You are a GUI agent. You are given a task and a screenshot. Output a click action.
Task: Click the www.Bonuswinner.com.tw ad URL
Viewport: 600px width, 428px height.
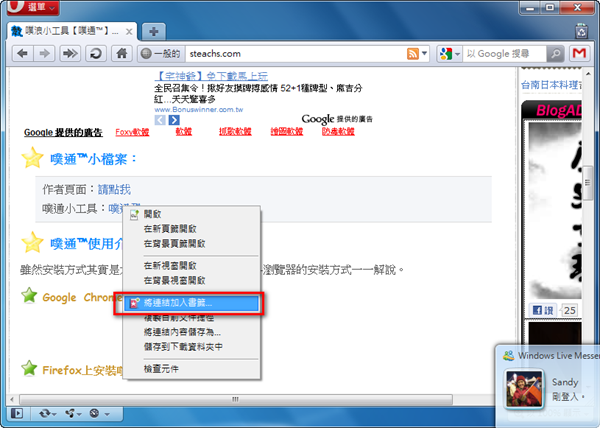(x=199, y=109)
